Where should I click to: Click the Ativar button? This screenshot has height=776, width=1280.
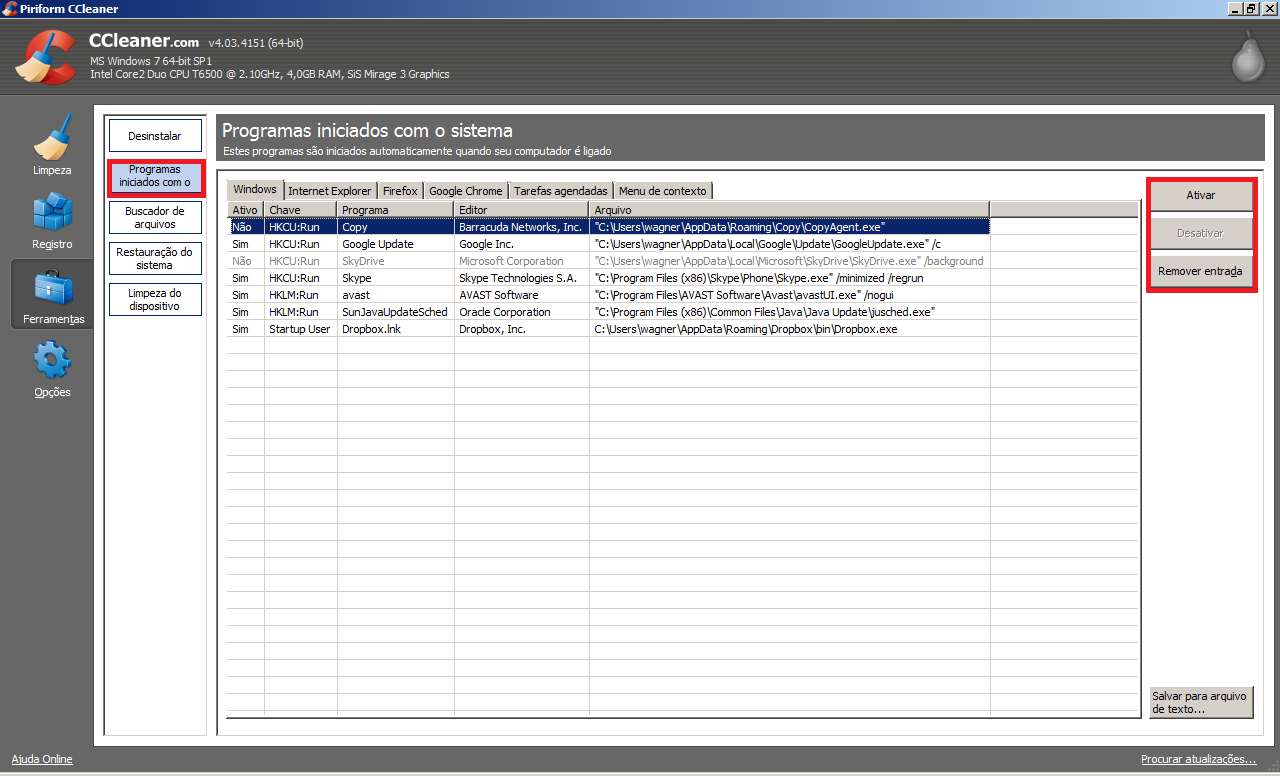(1200, 196)
